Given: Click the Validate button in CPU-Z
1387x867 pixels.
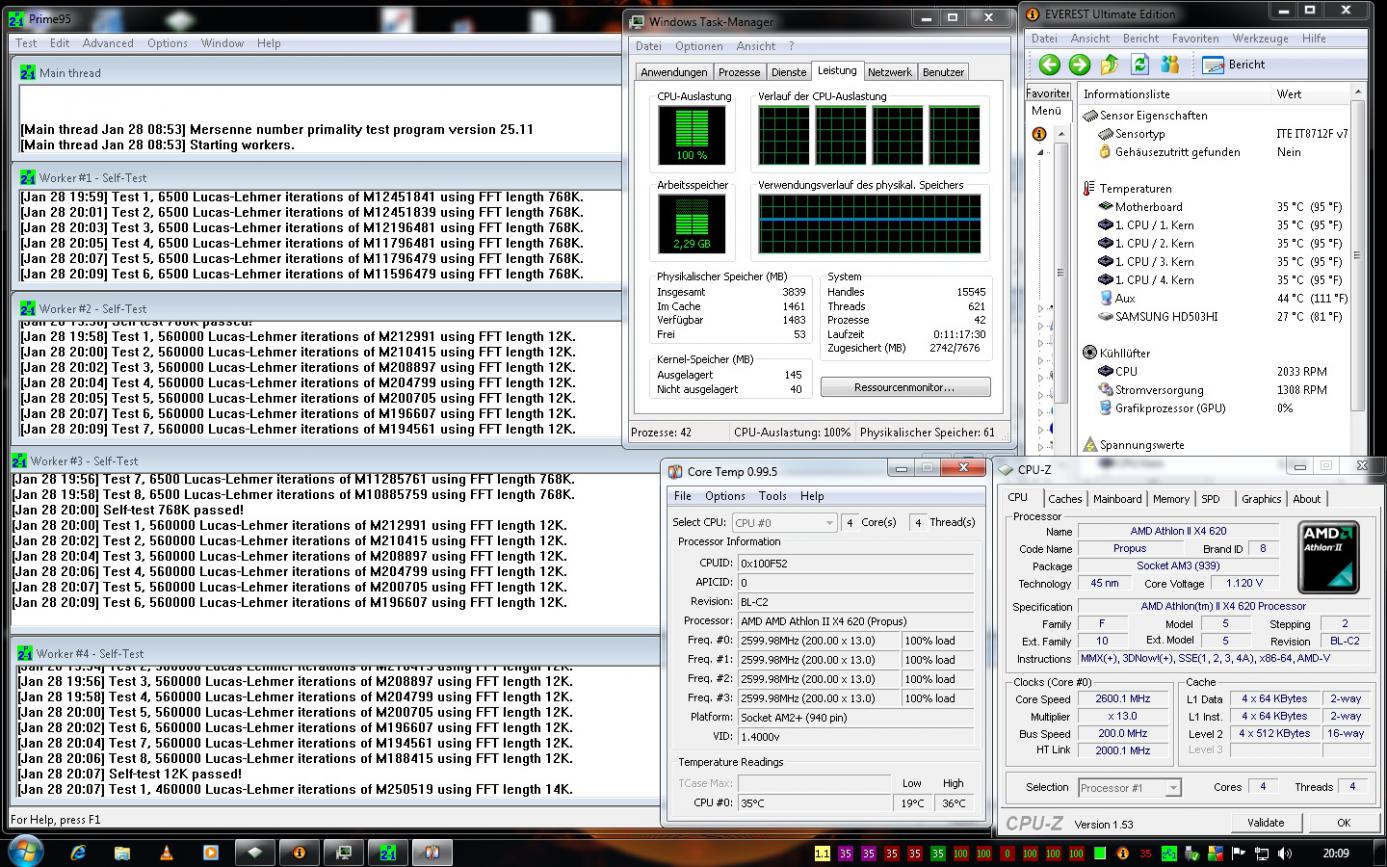Looking at the screenshot, I should [1265, 823].
